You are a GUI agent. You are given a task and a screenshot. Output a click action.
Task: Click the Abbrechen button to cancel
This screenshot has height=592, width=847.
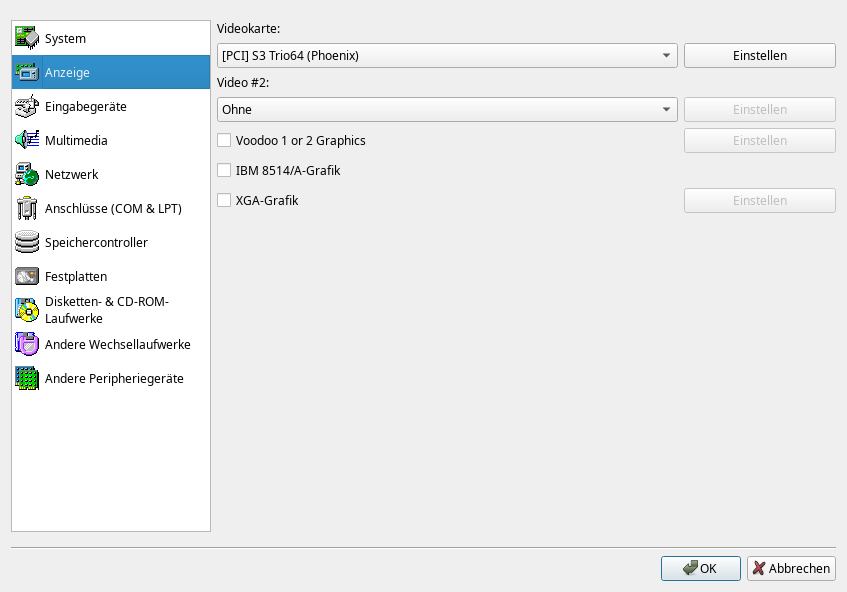(x=791, y=569)
